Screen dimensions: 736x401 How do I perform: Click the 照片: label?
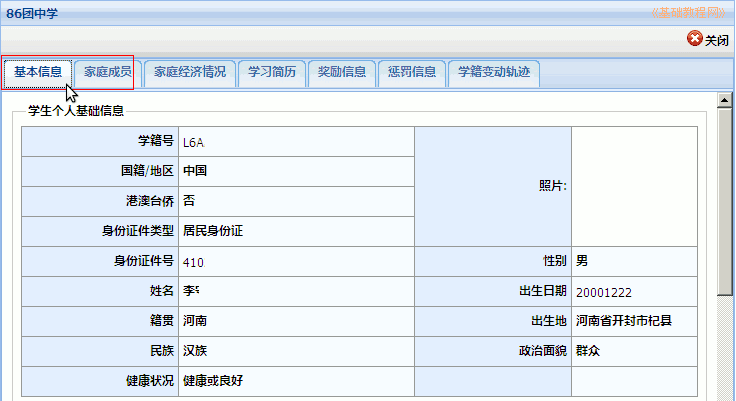point(553,186)
